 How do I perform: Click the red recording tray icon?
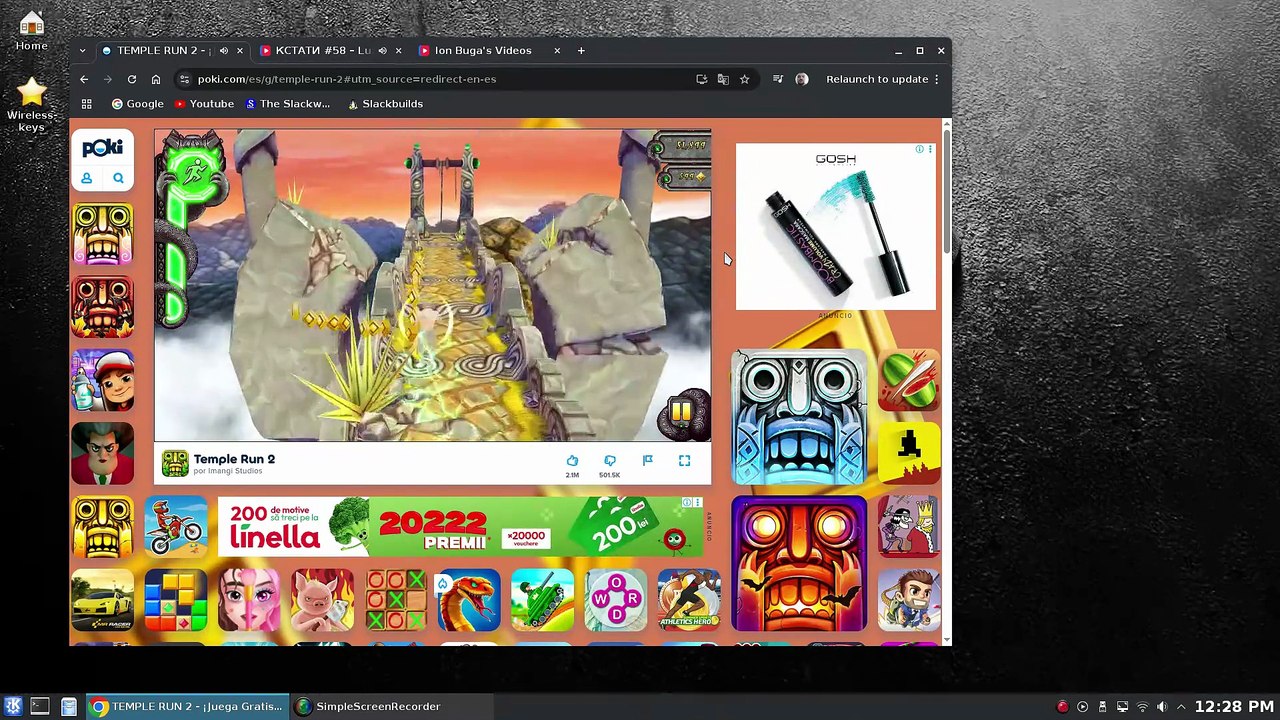(x=1062, y=707)
